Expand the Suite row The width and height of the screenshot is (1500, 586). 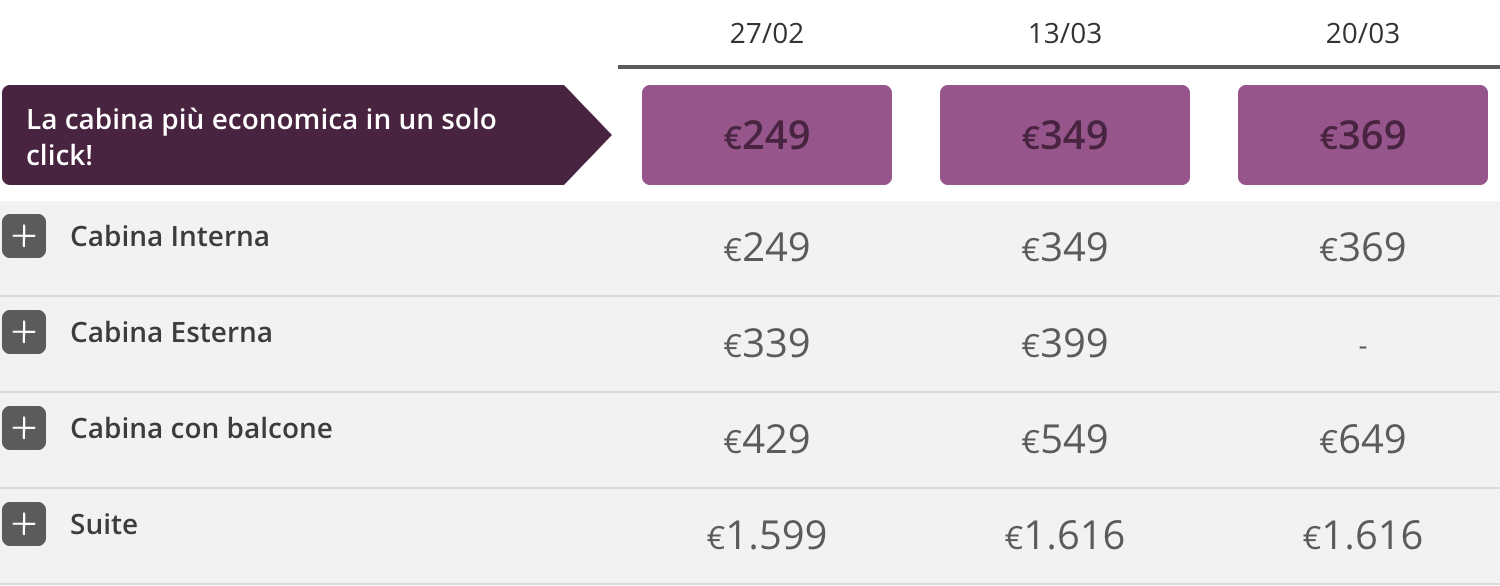pyautogui.click(x=24, y=524)
